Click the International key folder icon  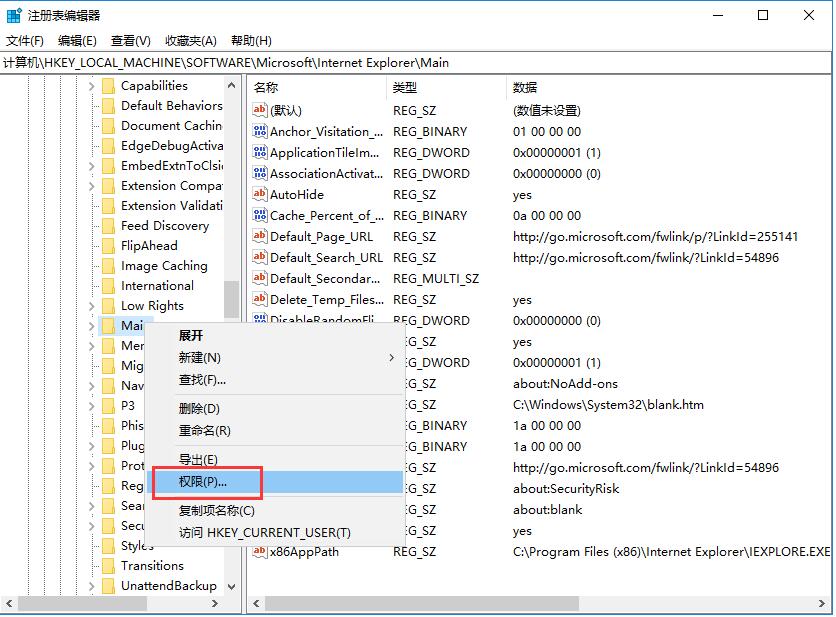[110, 285]
